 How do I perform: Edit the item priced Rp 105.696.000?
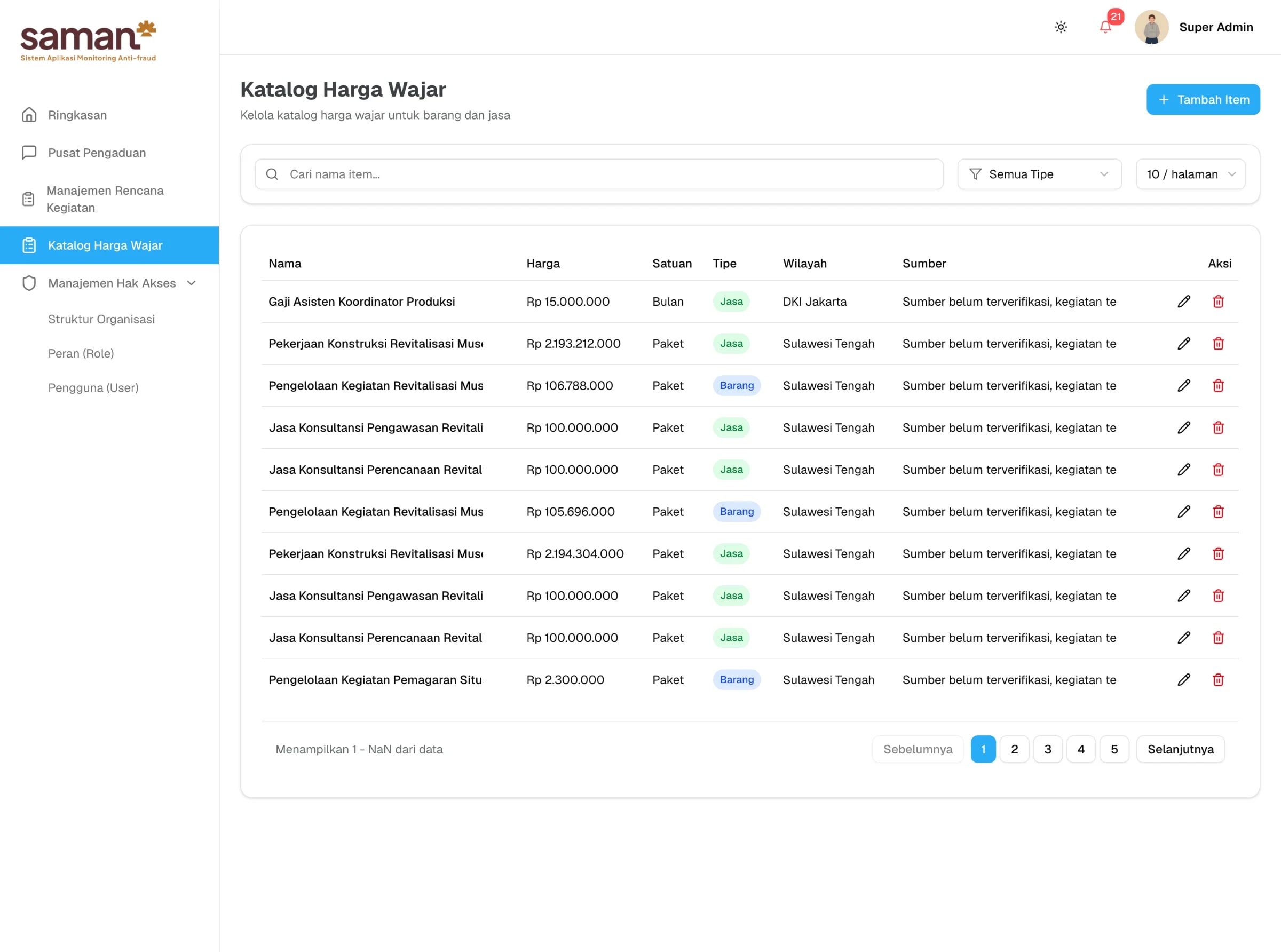1184,512
